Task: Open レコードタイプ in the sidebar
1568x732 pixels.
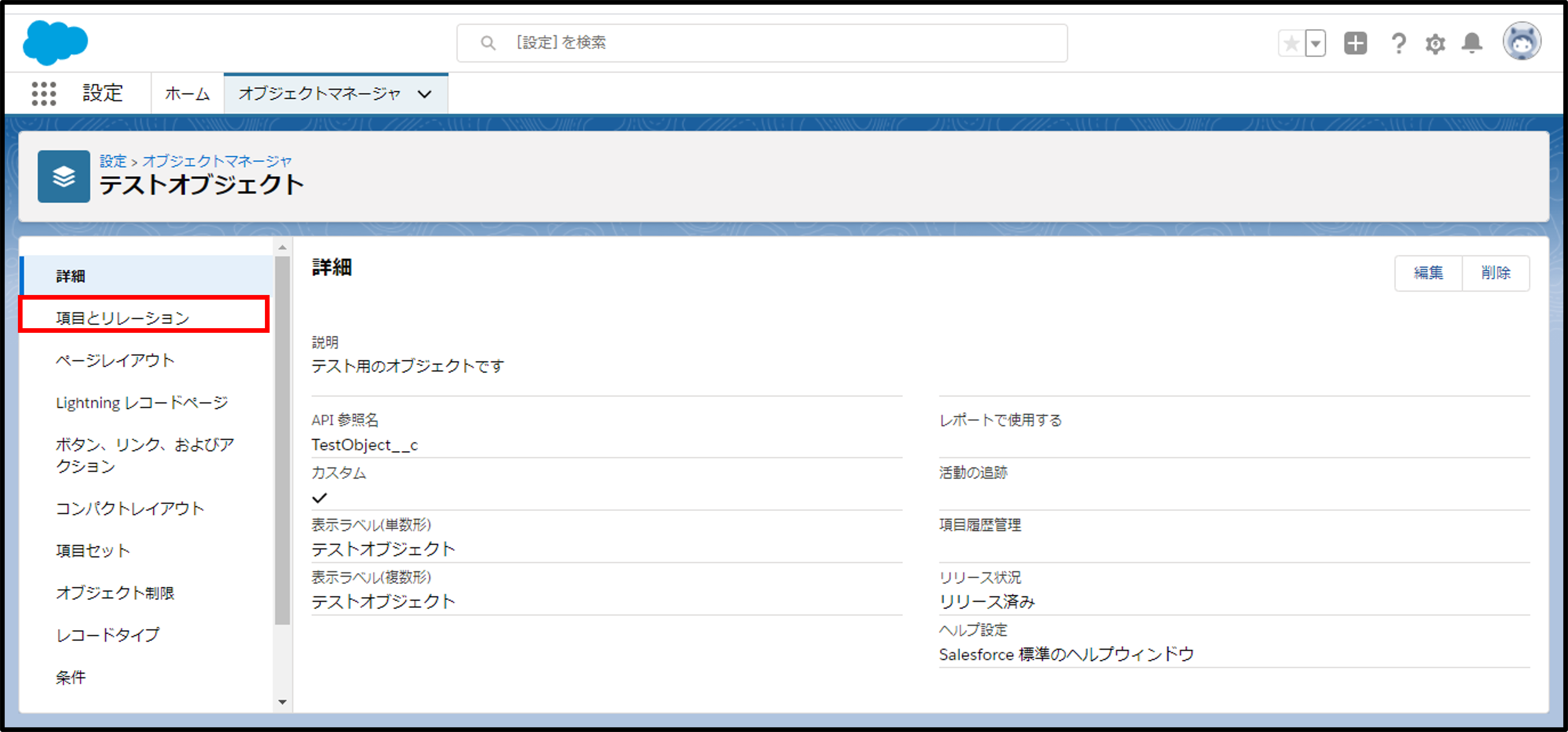Action: [x=108, y=635]
